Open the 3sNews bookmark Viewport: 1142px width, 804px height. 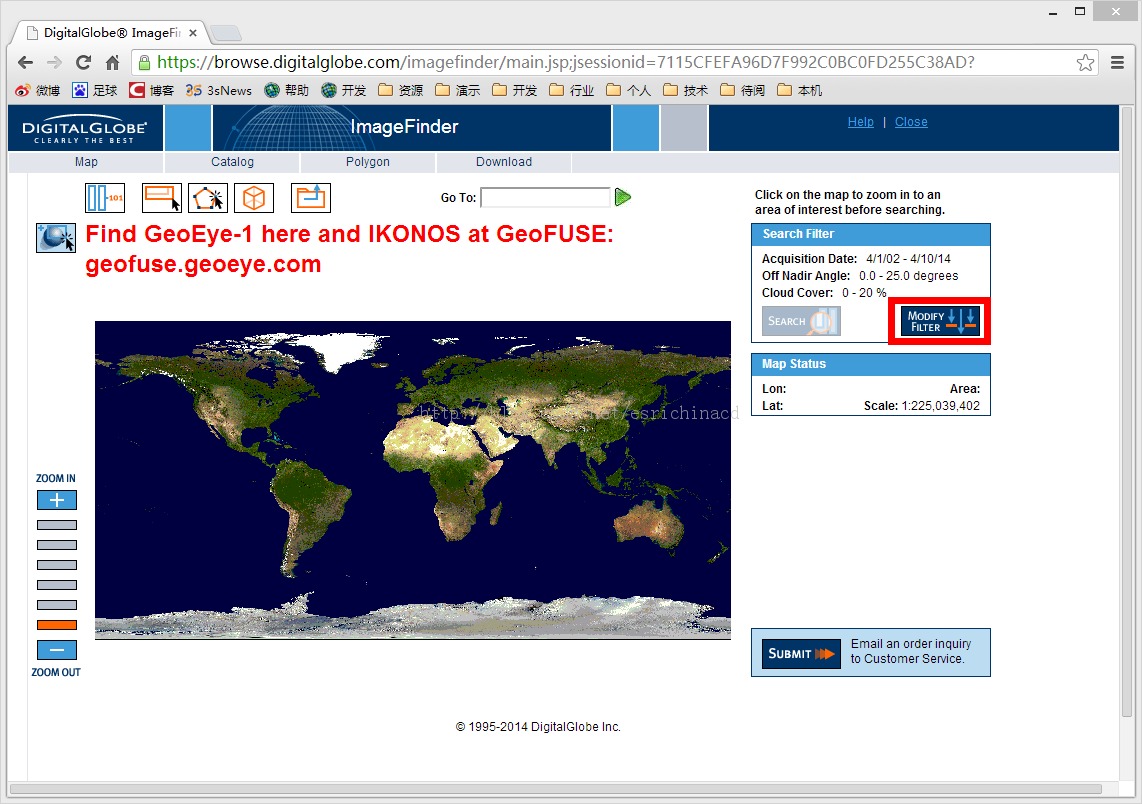tap(218, 90)
